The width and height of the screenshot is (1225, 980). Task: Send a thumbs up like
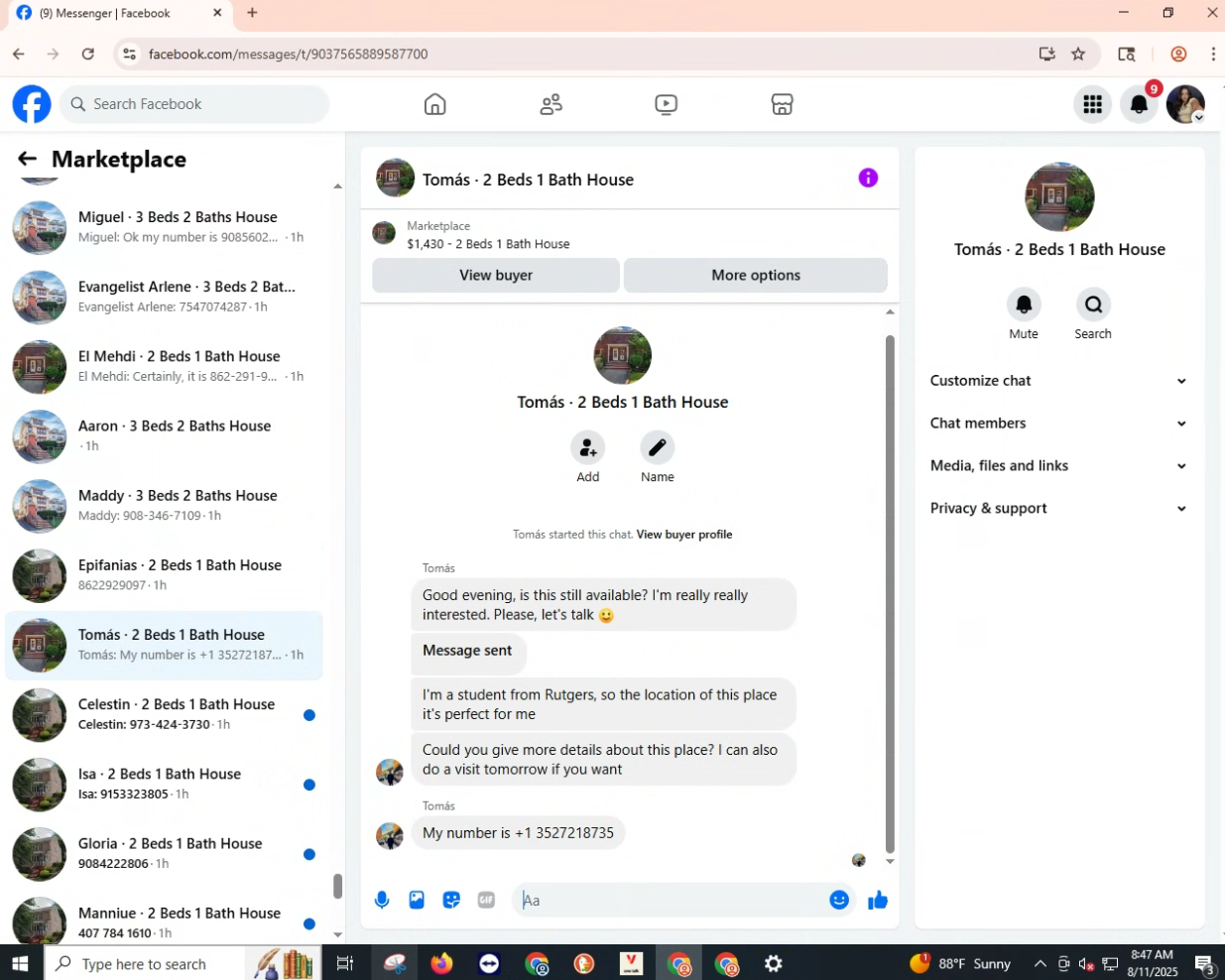pyautogui.click(x=878, y=900)
